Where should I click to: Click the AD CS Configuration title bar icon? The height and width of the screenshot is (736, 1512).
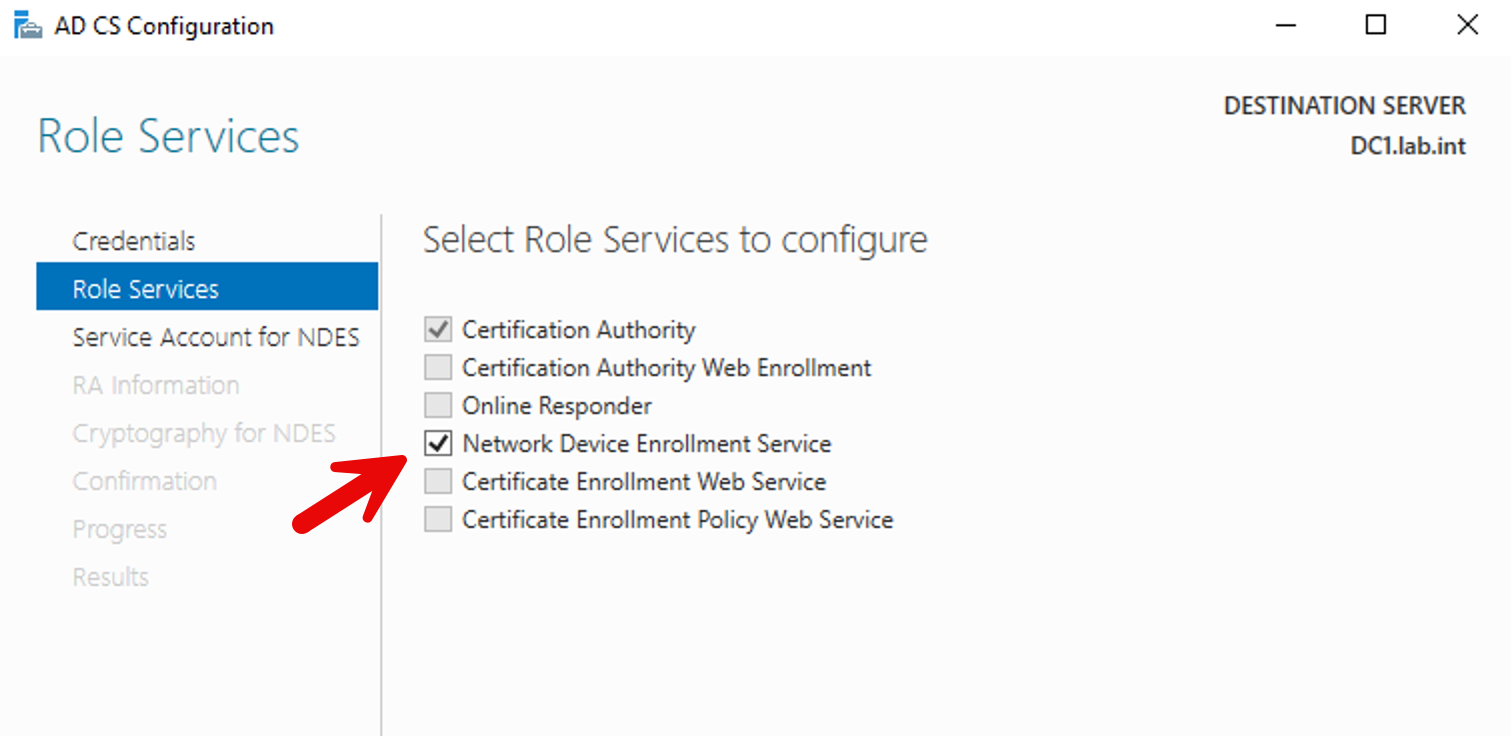pyautogui.click(x=28, y=25)
